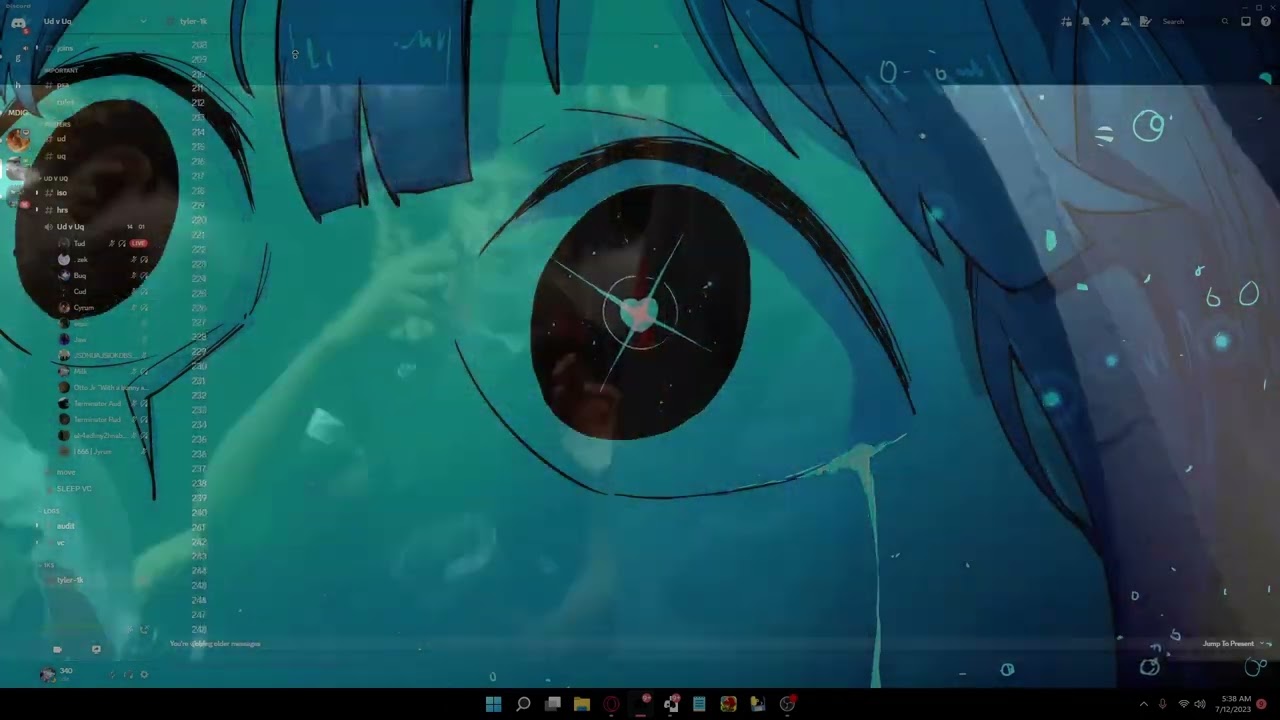Screen dimensions: 1280x720
Task: Select user Terminator Rud in voice list
Action: (x=97, y=419)
